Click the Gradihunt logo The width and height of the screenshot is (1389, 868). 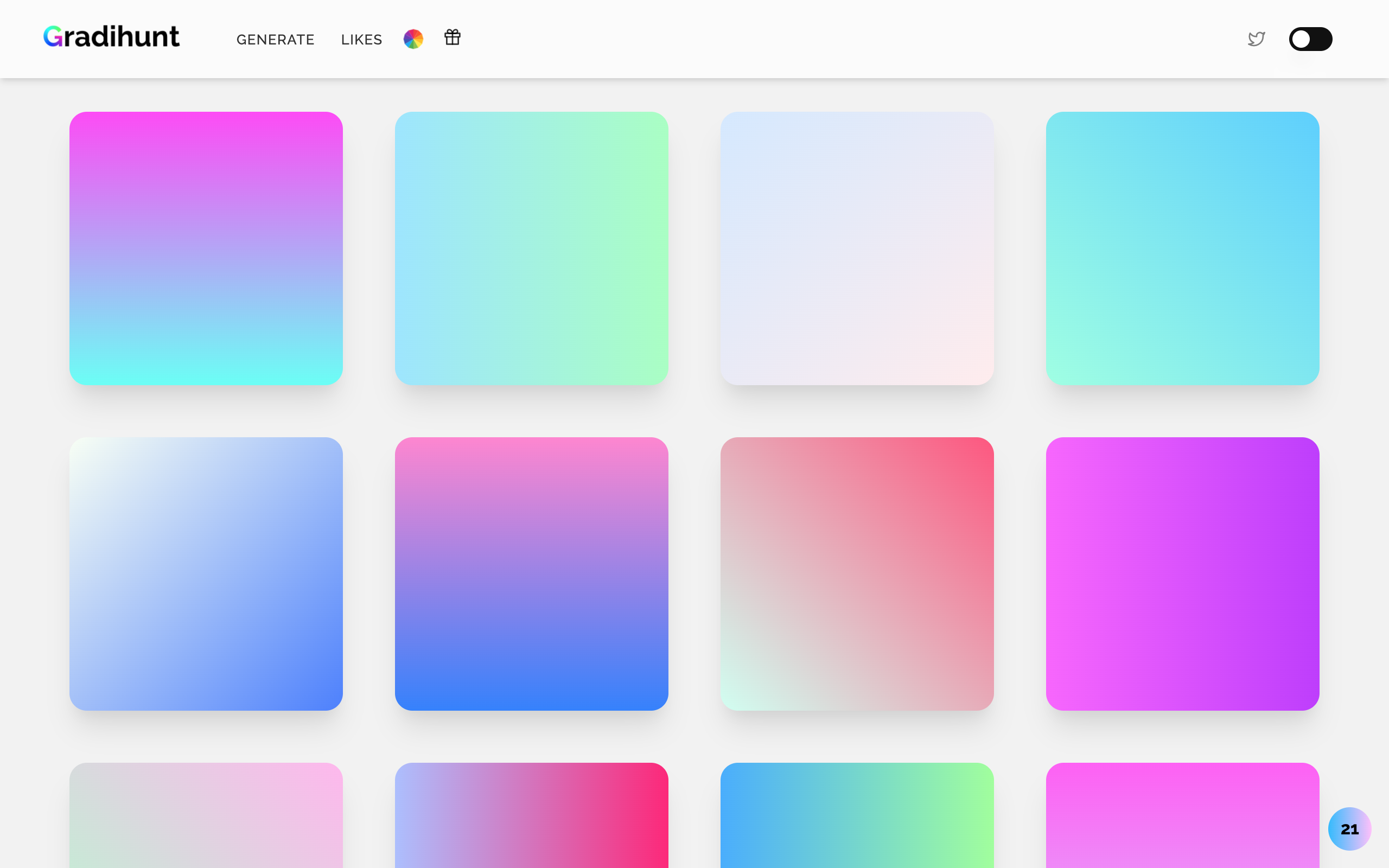point(111,37)
